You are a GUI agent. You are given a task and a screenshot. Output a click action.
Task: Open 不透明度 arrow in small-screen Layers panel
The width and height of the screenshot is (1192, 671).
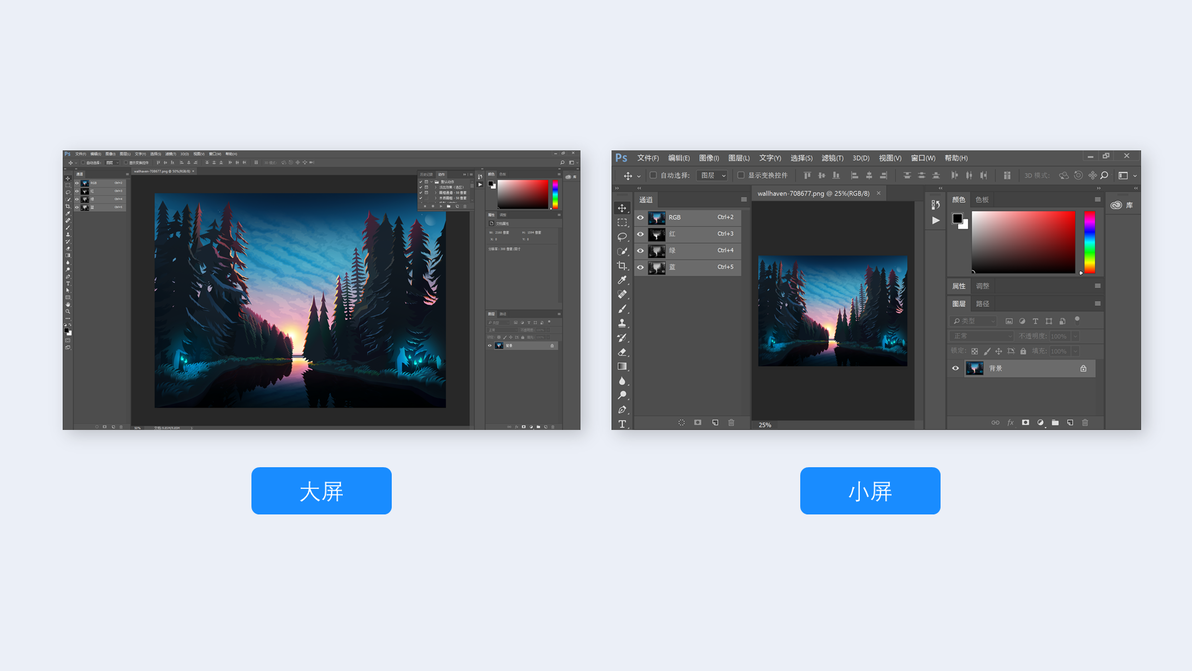click(x=1075, y=336)
